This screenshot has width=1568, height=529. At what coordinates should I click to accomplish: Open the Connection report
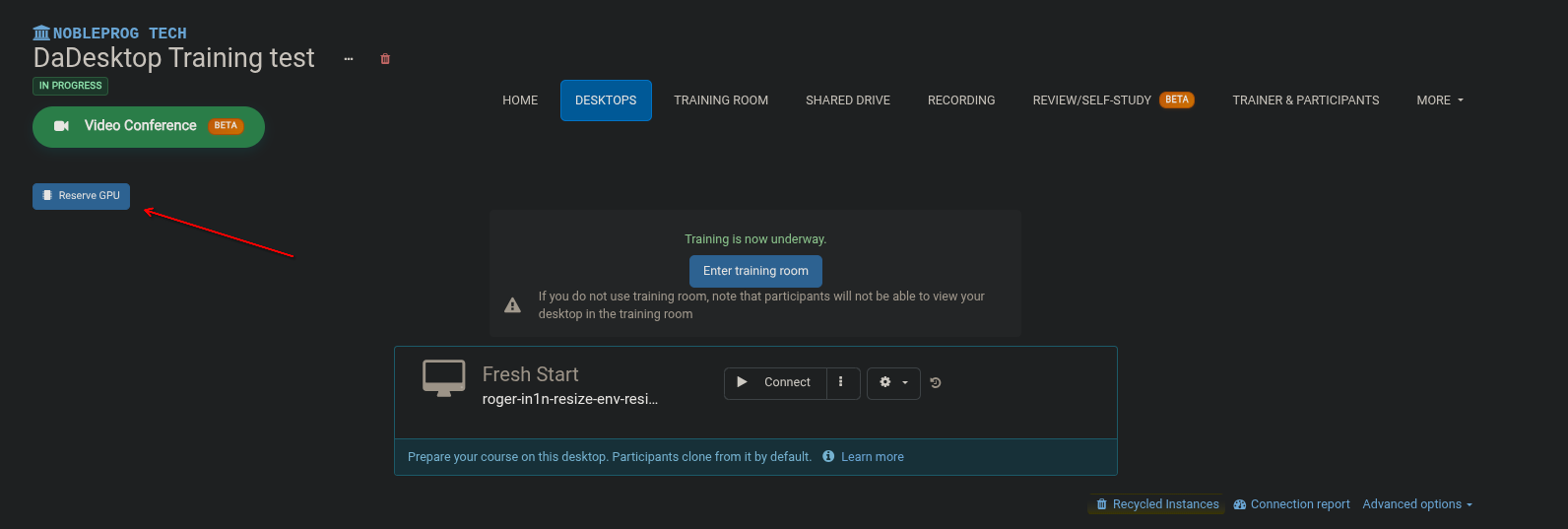pyautogui.click(x=1291, y=504)
